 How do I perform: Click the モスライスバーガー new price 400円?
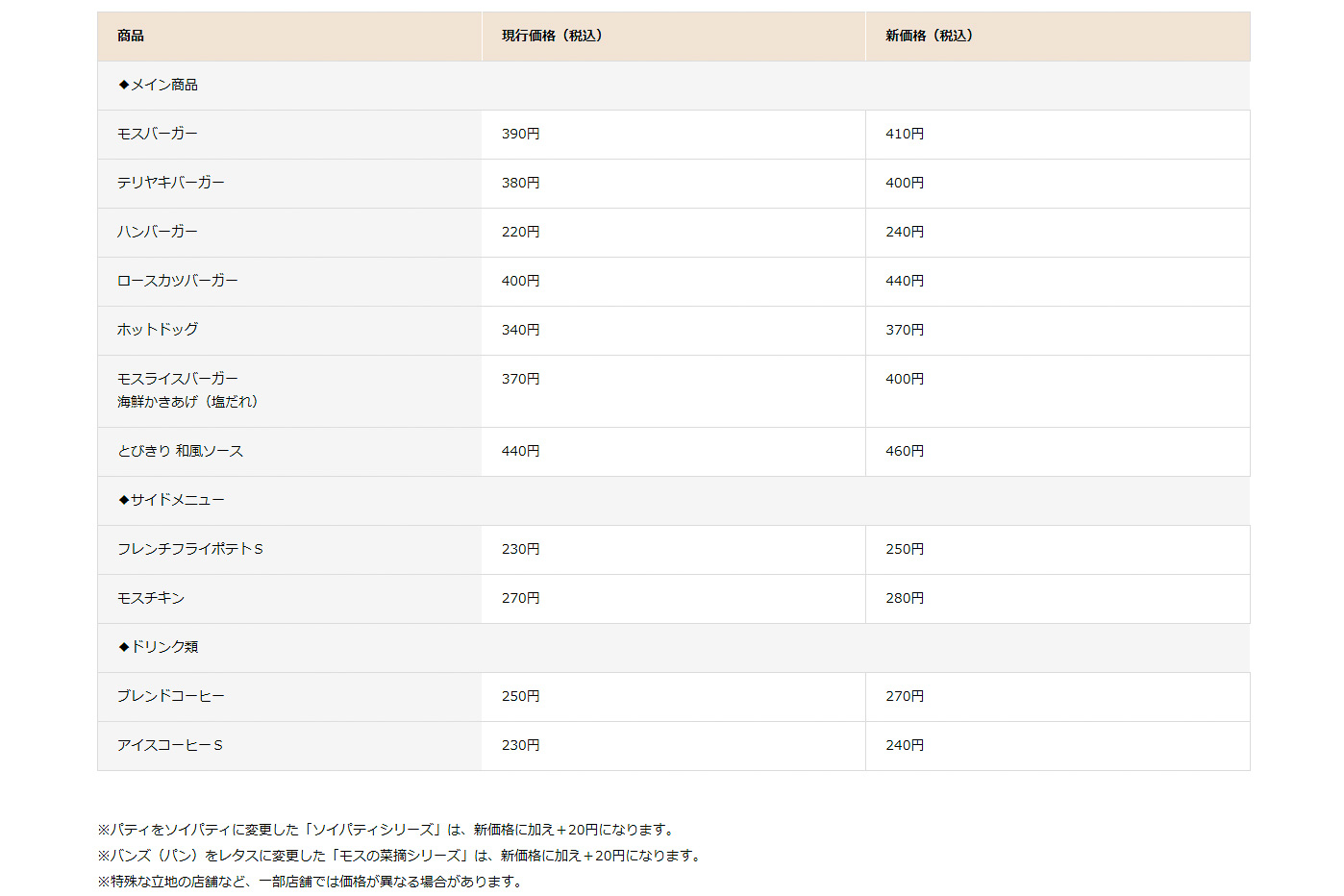905,379
